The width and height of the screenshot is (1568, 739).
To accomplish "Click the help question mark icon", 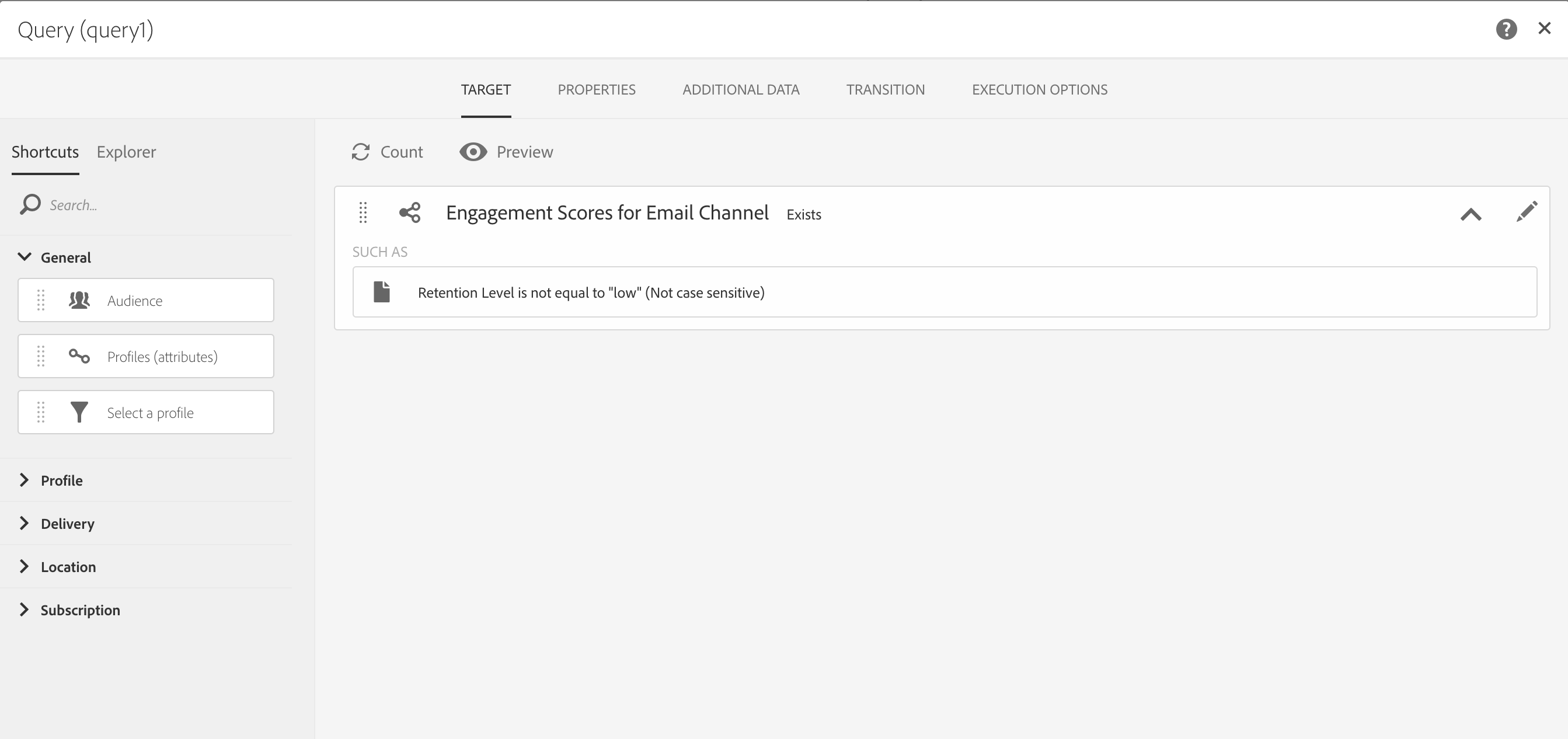I will [1506, 29].
